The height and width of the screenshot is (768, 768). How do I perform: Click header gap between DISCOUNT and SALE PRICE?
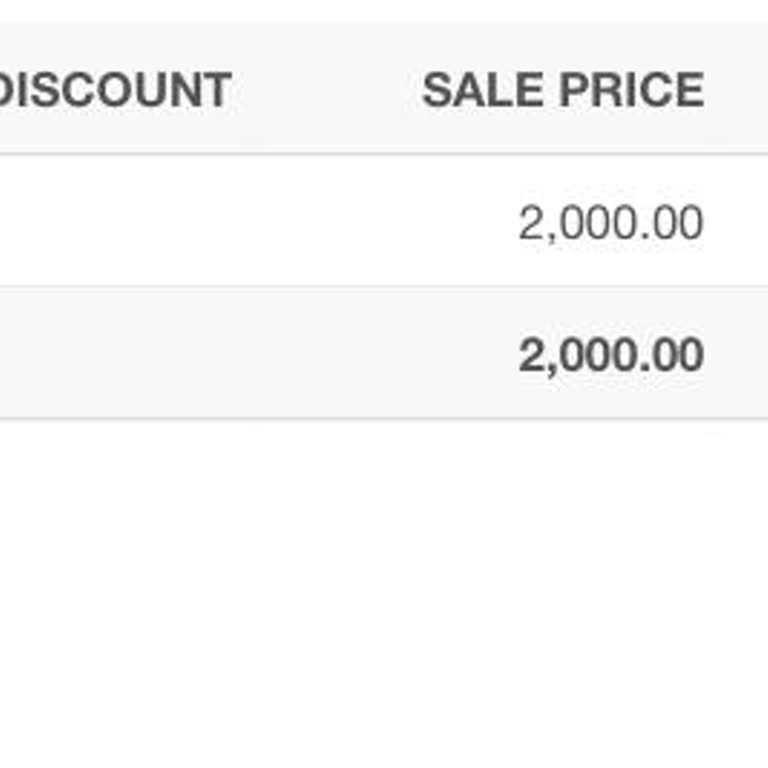(x=325, y=90)
